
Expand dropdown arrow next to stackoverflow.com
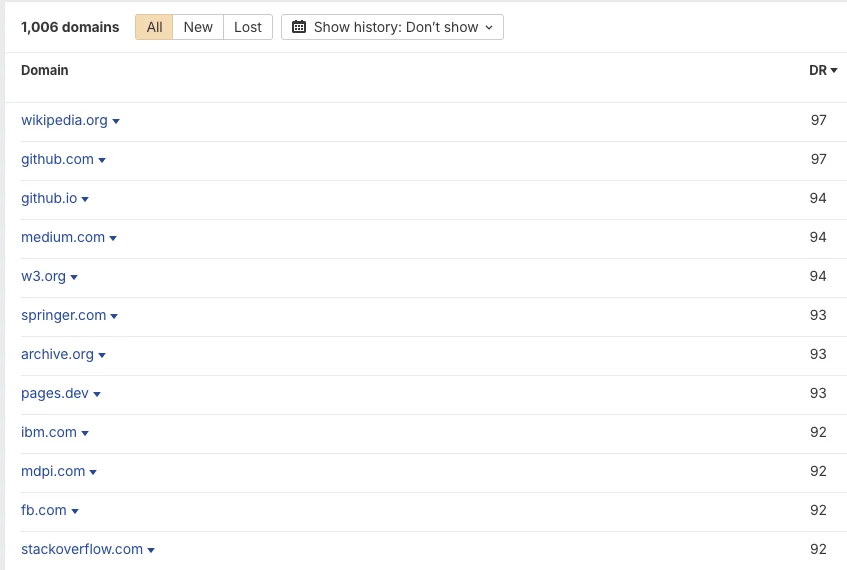(151, 551)
